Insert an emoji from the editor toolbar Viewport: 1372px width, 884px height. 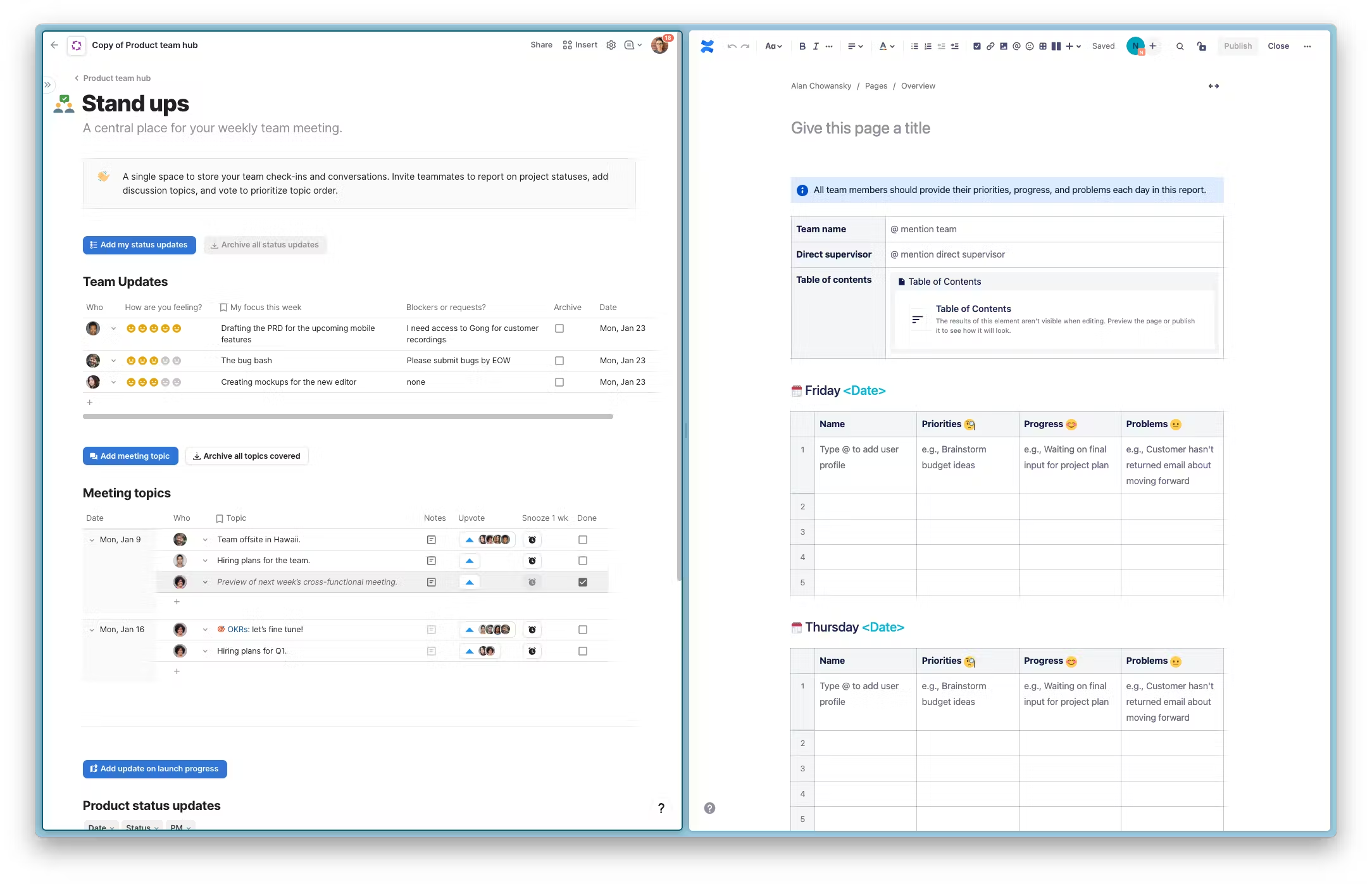(1030, 46)
